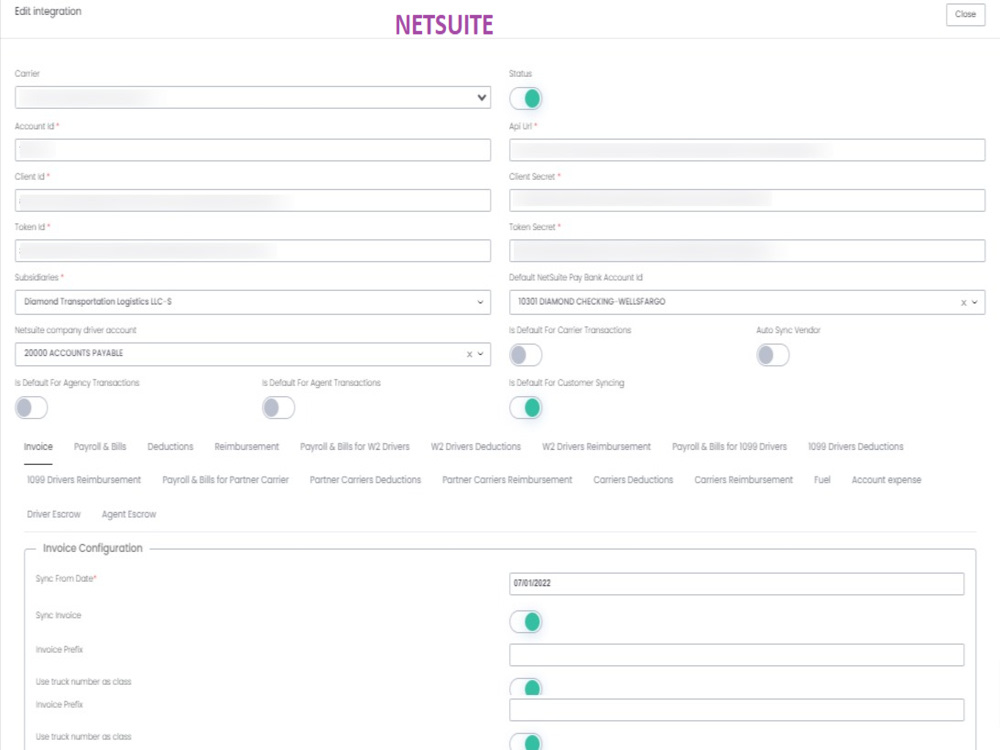1000x750 pixels.
Task: Click the Token Secret field
Action: (747, 251)
